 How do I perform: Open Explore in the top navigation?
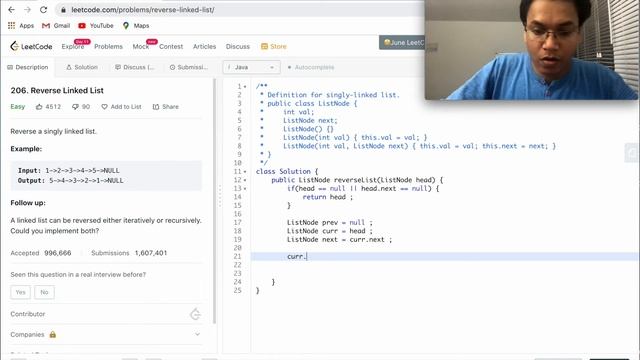[73, 46]
